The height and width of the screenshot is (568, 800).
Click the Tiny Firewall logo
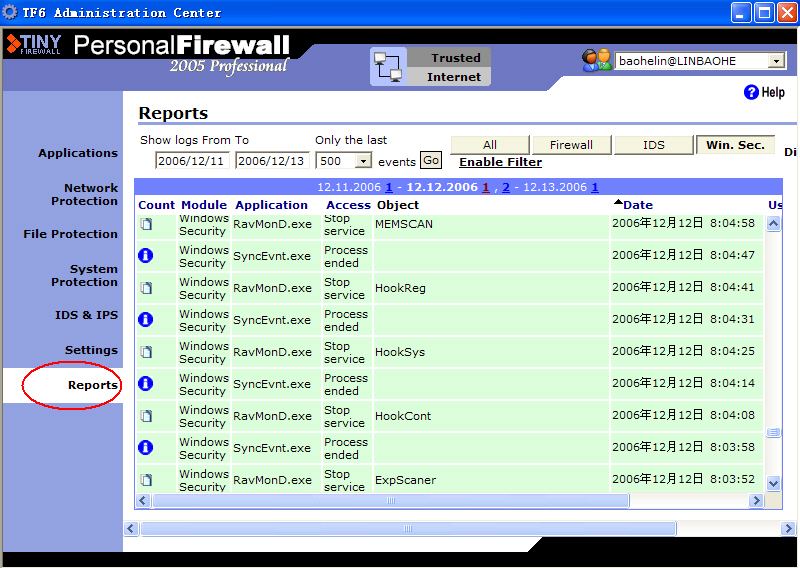(34, 44)
